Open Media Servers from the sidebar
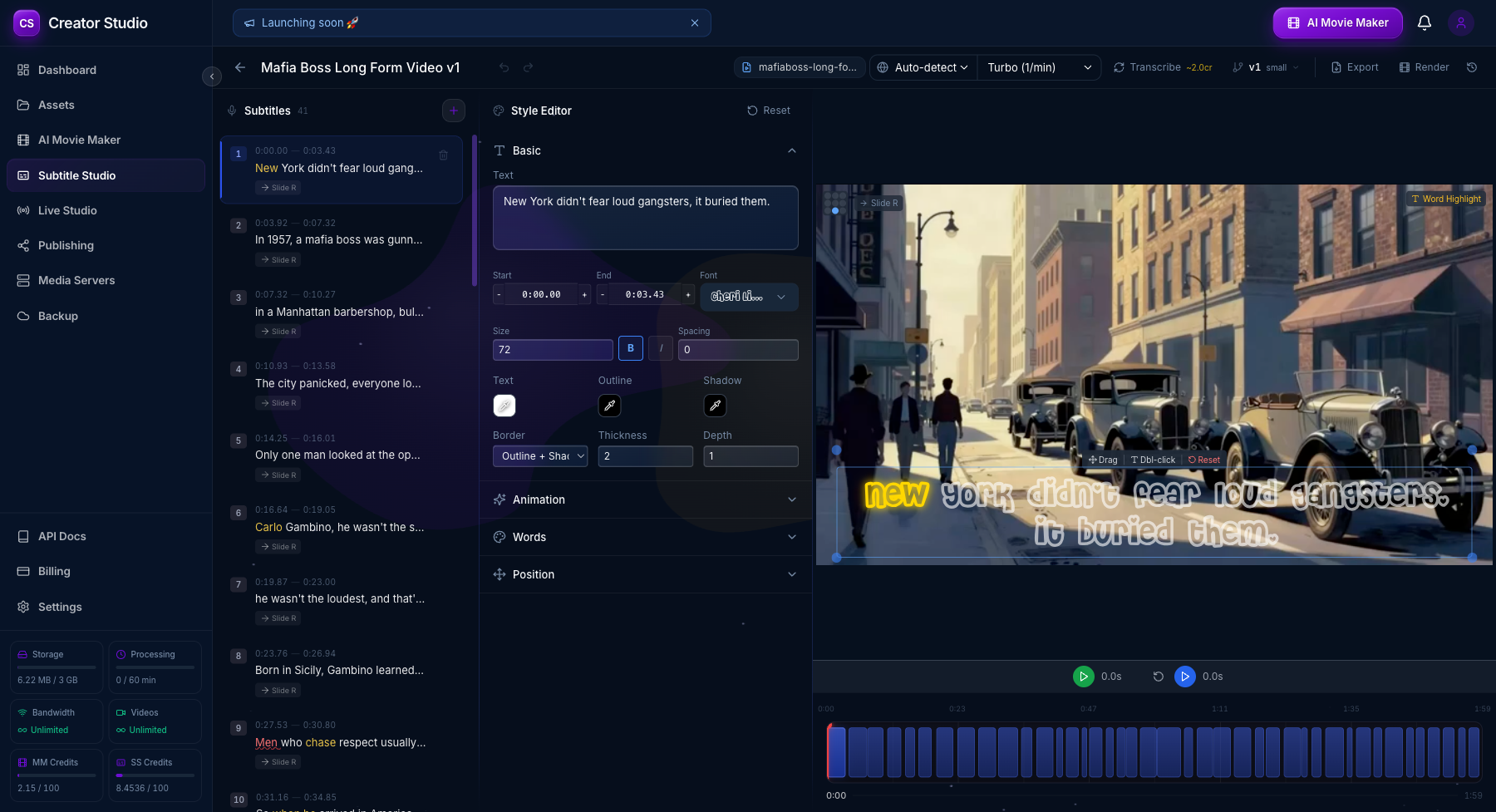Screen dimensions: 1496x812 (x=22, y=280)
